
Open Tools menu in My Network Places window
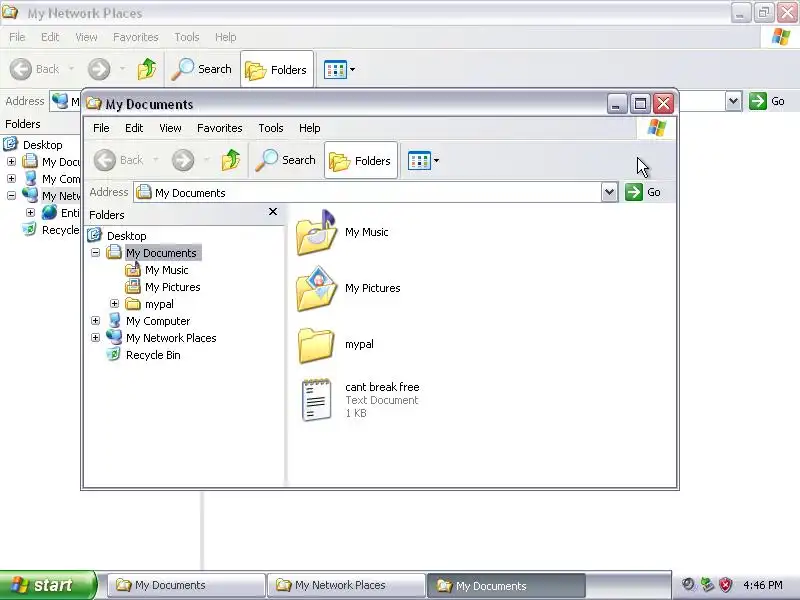tap(187, 37)
